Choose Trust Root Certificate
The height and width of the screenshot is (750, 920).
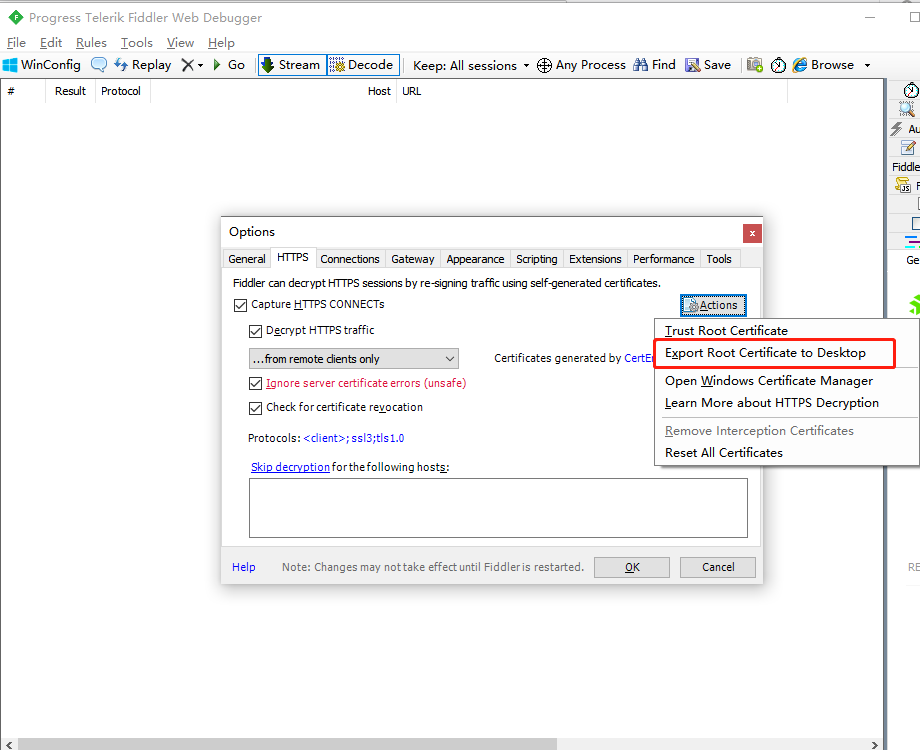pyautogui.click(x=726, y=331)
